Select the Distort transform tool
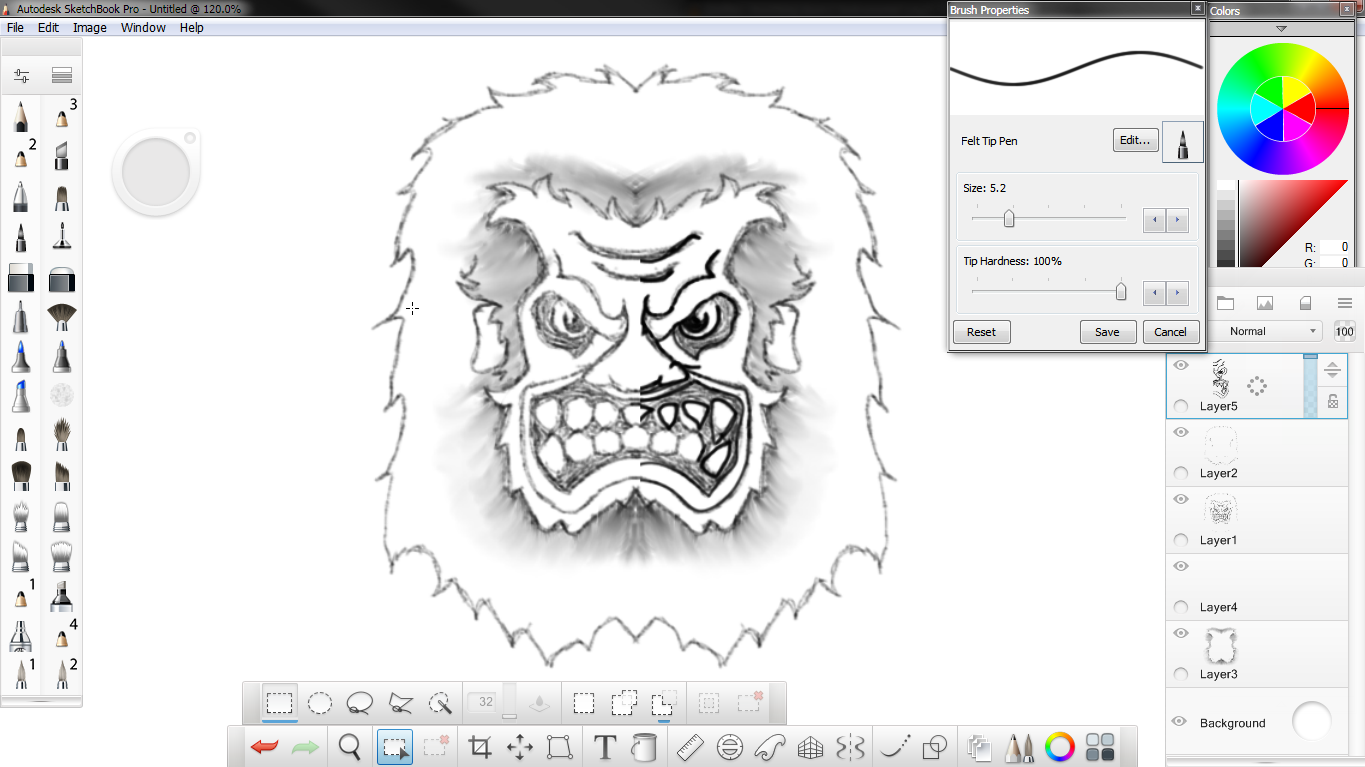 560,747
